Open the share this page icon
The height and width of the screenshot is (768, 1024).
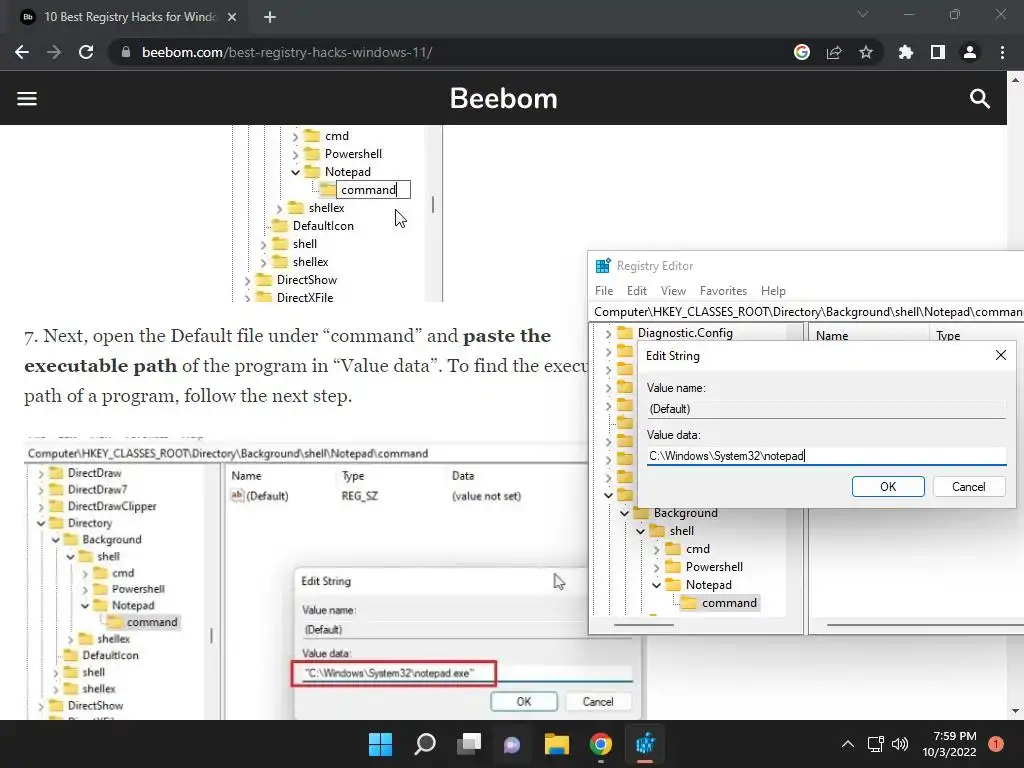pos(833,52)
